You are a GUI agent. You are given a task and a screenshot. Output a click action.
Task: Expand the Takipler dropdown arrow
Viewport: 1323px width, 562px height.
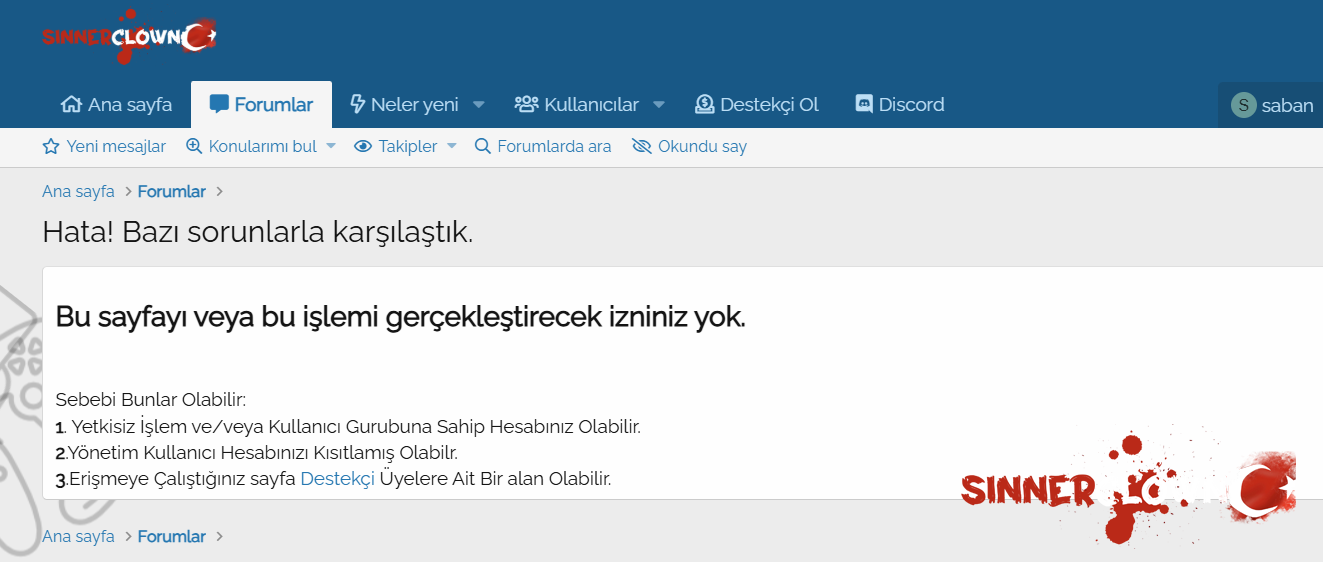pos(451,147)
